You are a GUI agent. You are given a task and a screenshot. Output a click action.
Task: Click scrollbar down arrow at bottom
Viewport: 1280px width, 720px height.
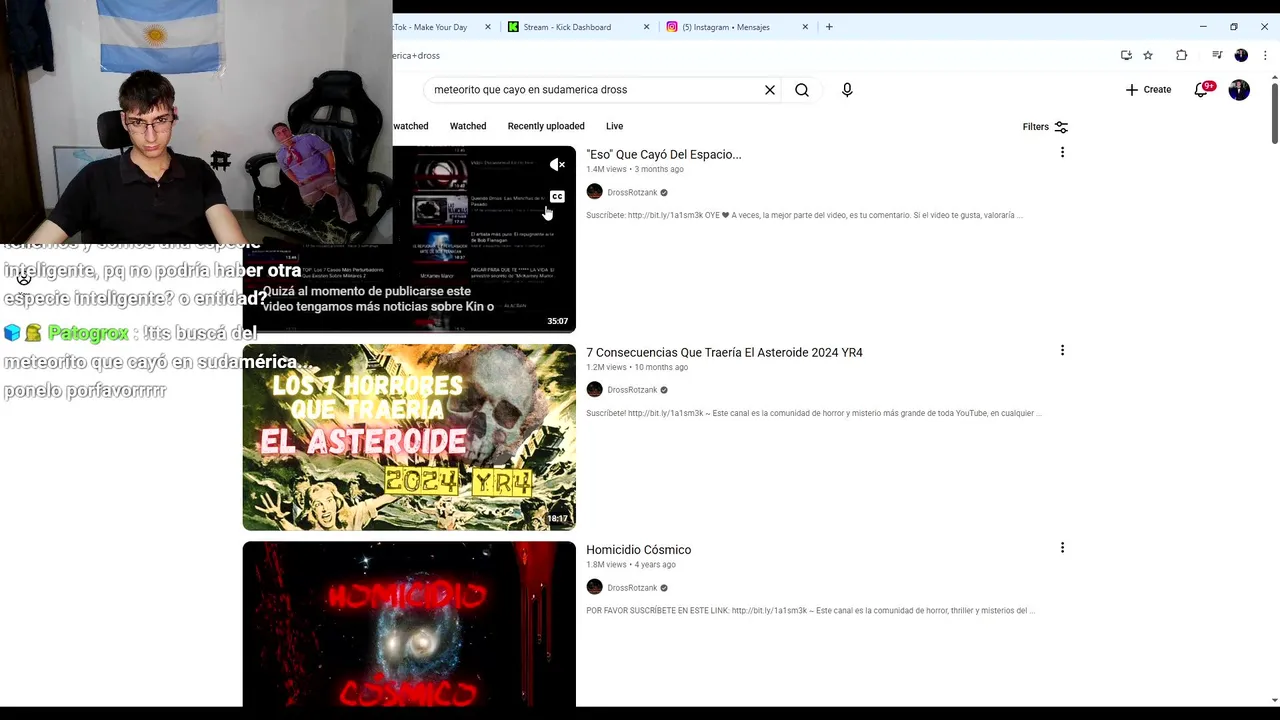(1275, 700)
